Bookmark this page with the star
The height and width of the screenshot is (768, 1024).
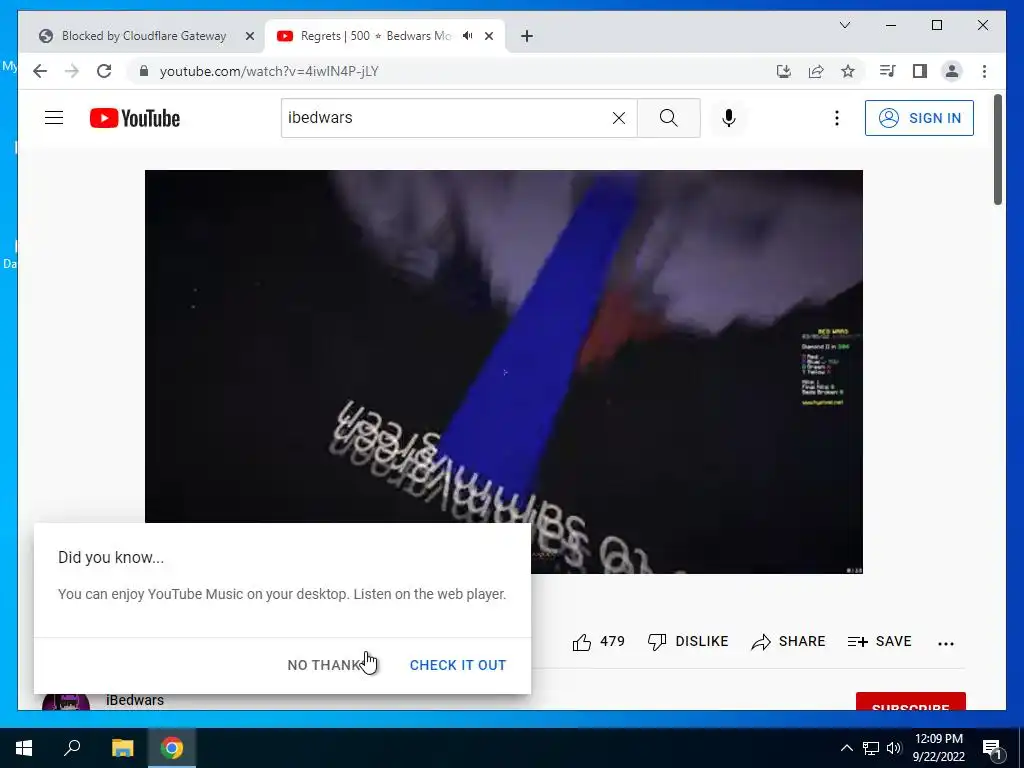(848, 71)
